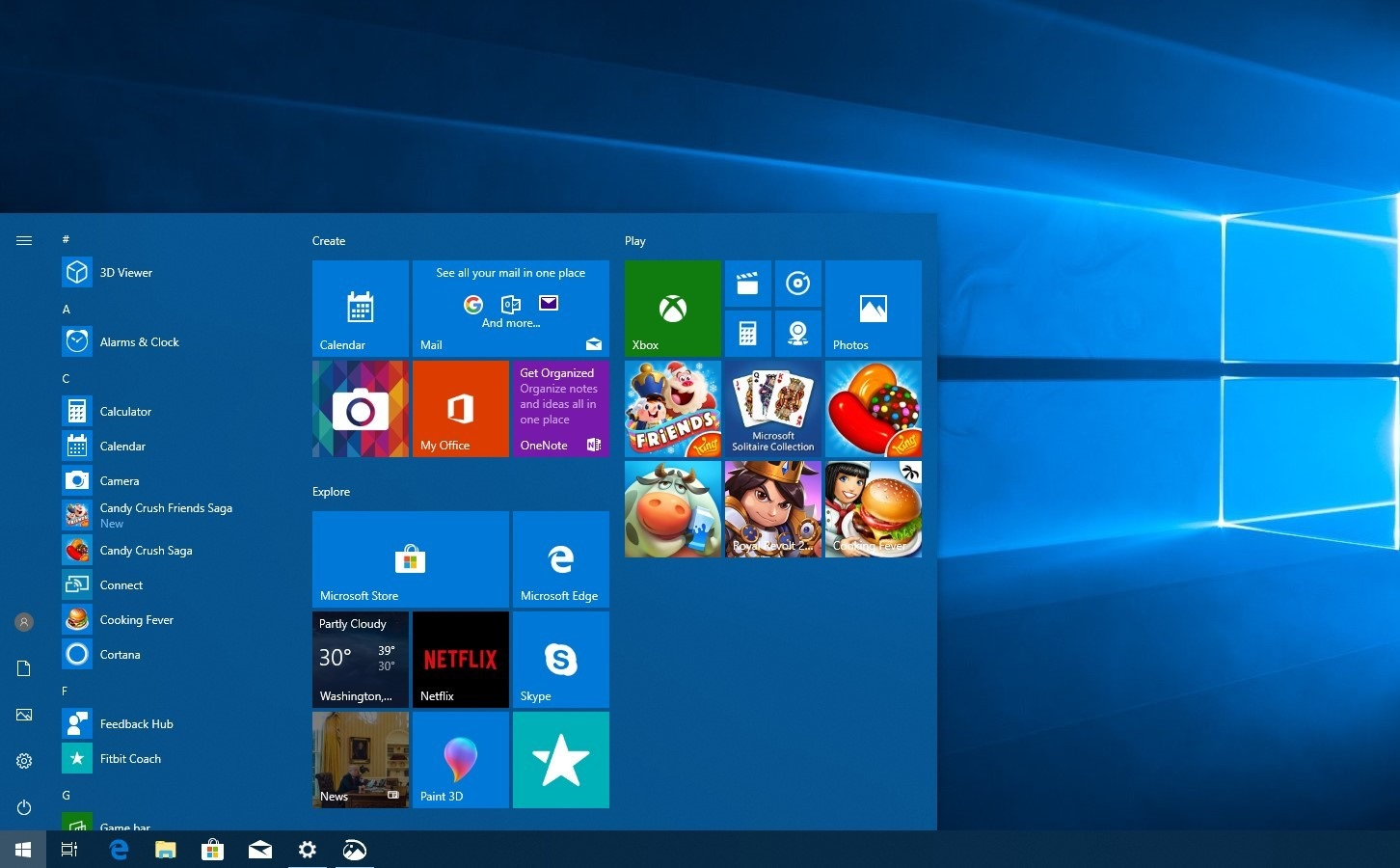Screen dimensions: 1400x868
Task: Open the Mail live tile
Action: coord(511,309)
